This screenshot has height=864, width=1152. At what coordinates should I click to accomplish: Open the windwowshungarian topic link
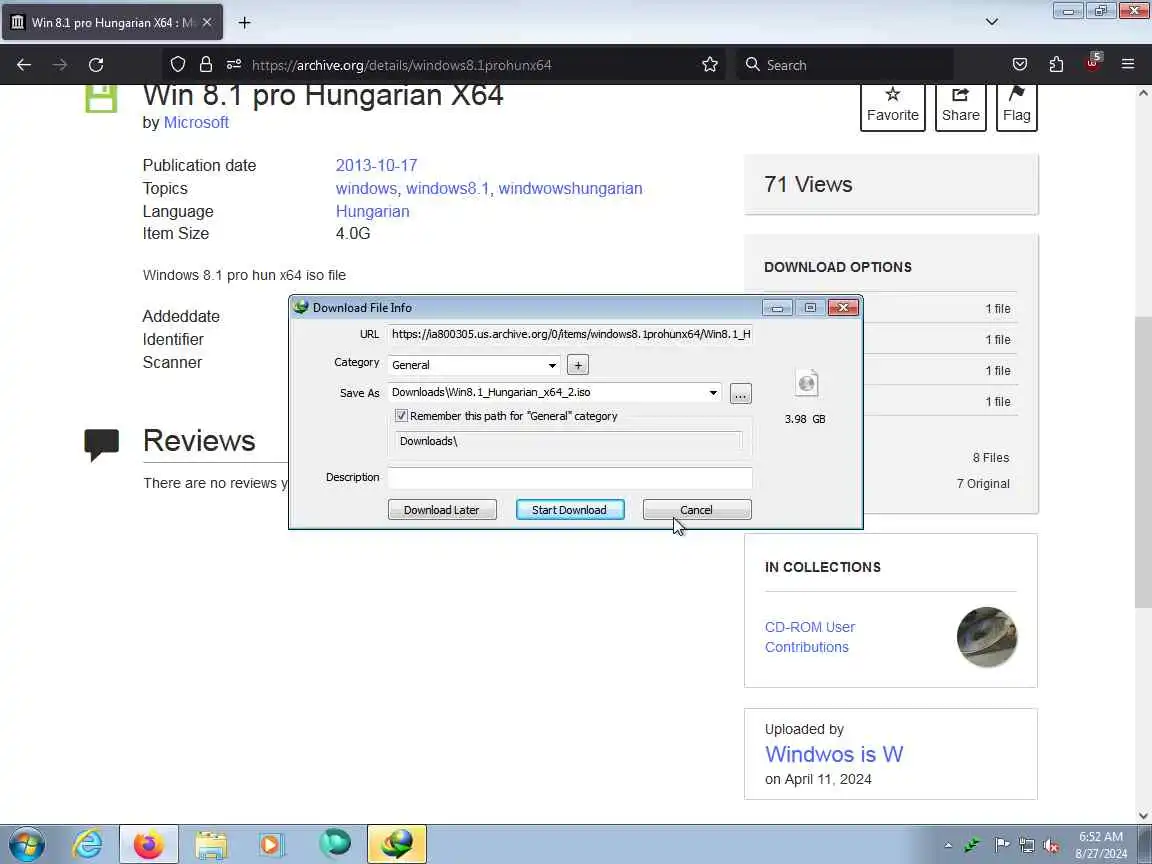click(x=570, y=188)
